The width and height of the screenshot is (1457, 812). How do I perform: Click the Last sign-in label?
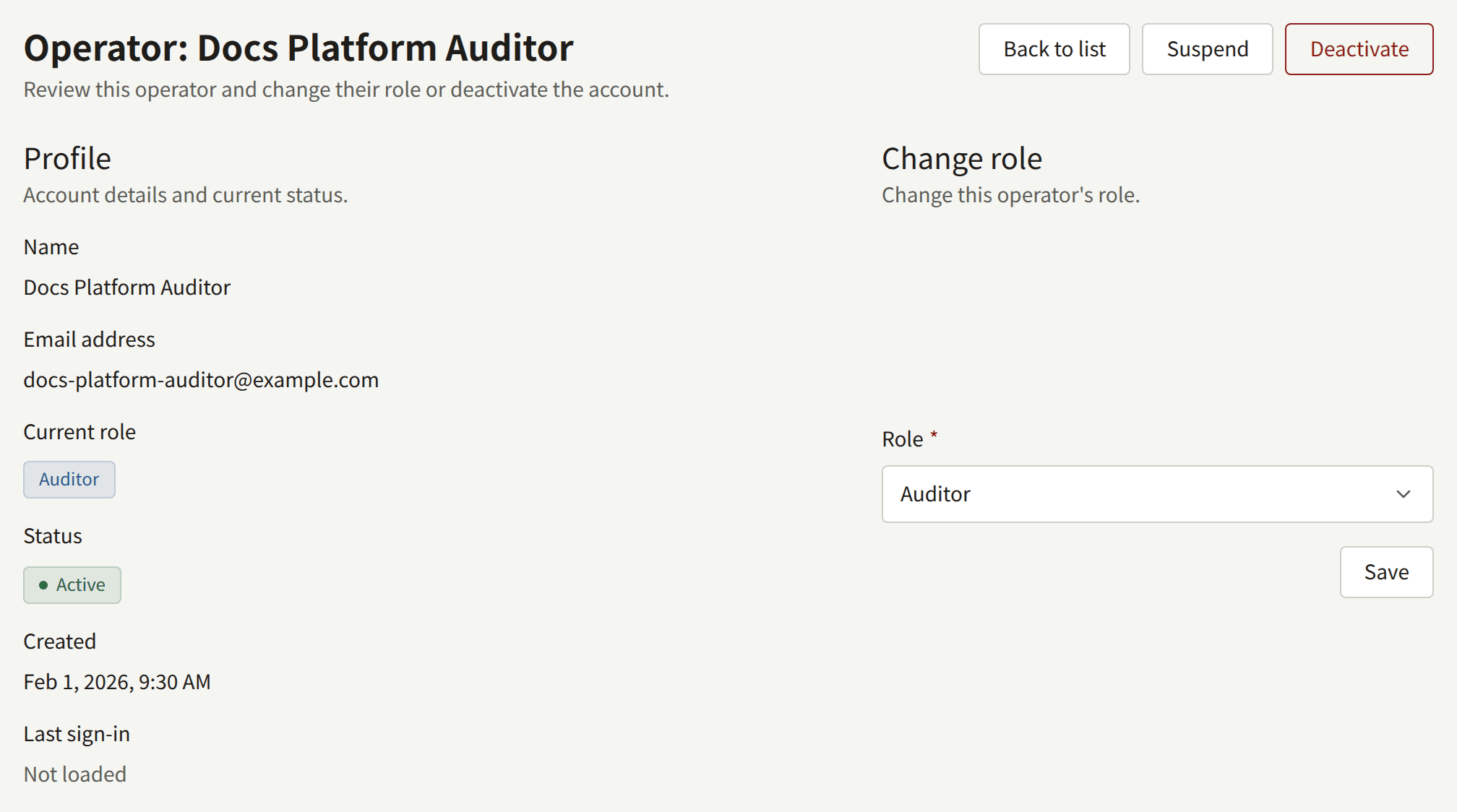77,734
